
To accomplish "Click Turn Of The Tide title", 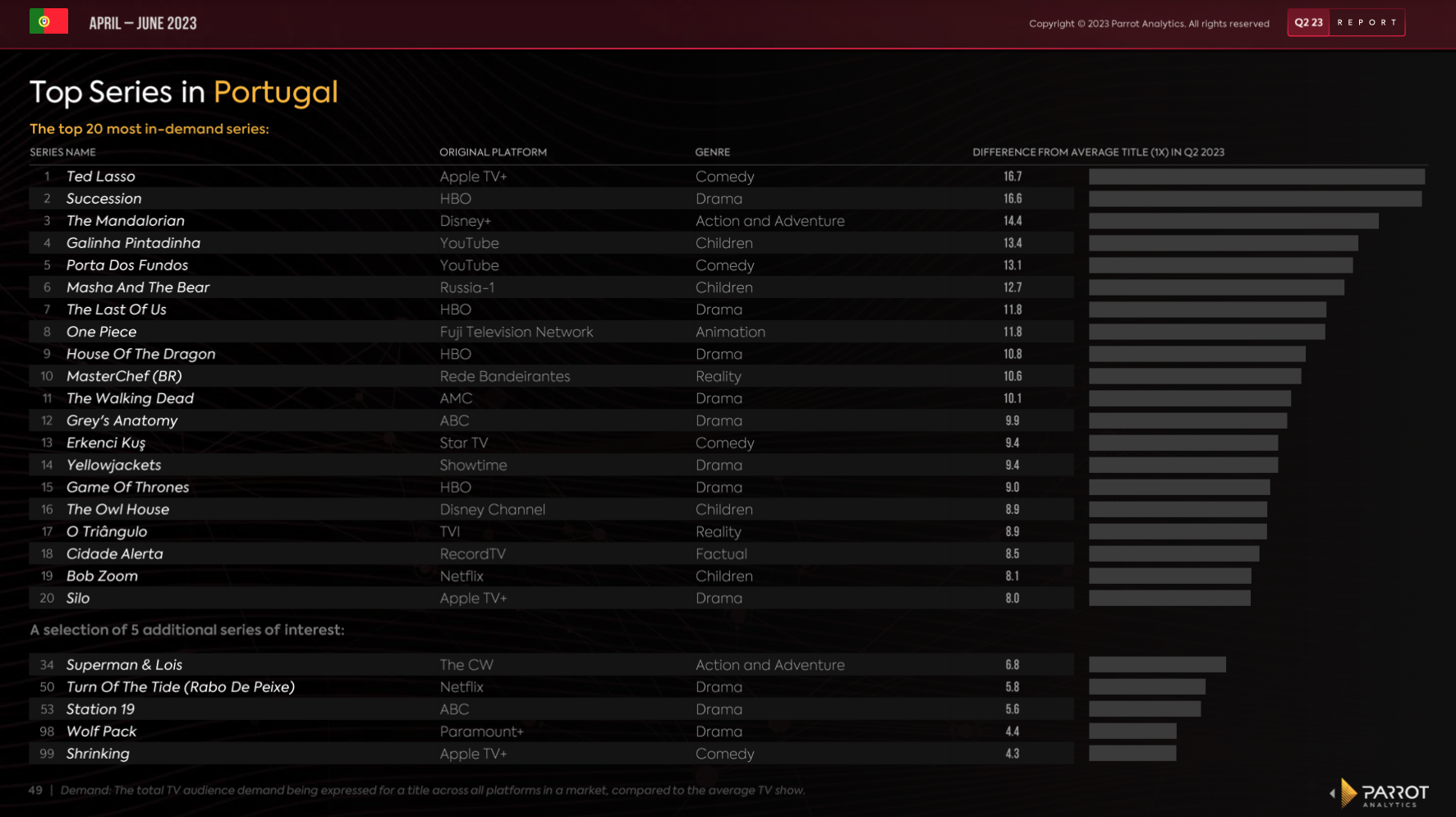I will 181,686.
